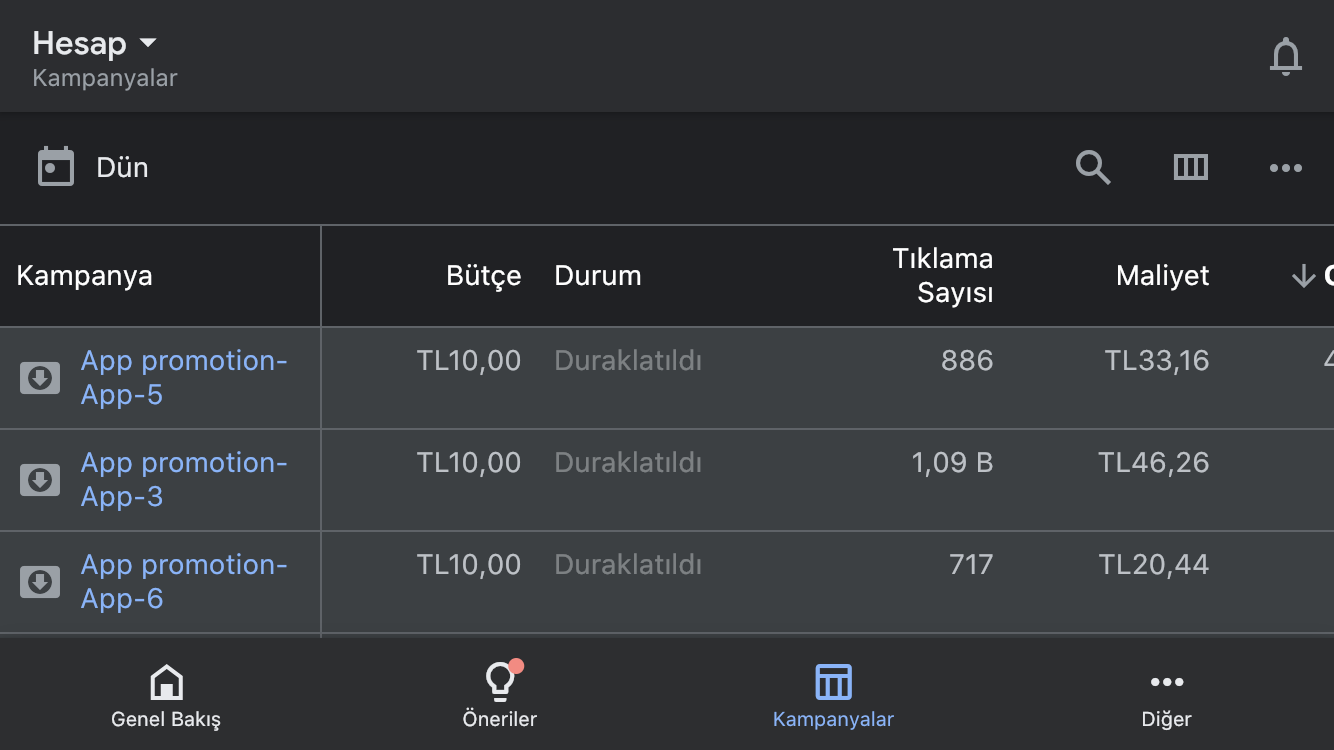This screenshot has width=1334, height=750.
Task: Click App promotion-App-6 download icon
Action: tap(40, 582)
